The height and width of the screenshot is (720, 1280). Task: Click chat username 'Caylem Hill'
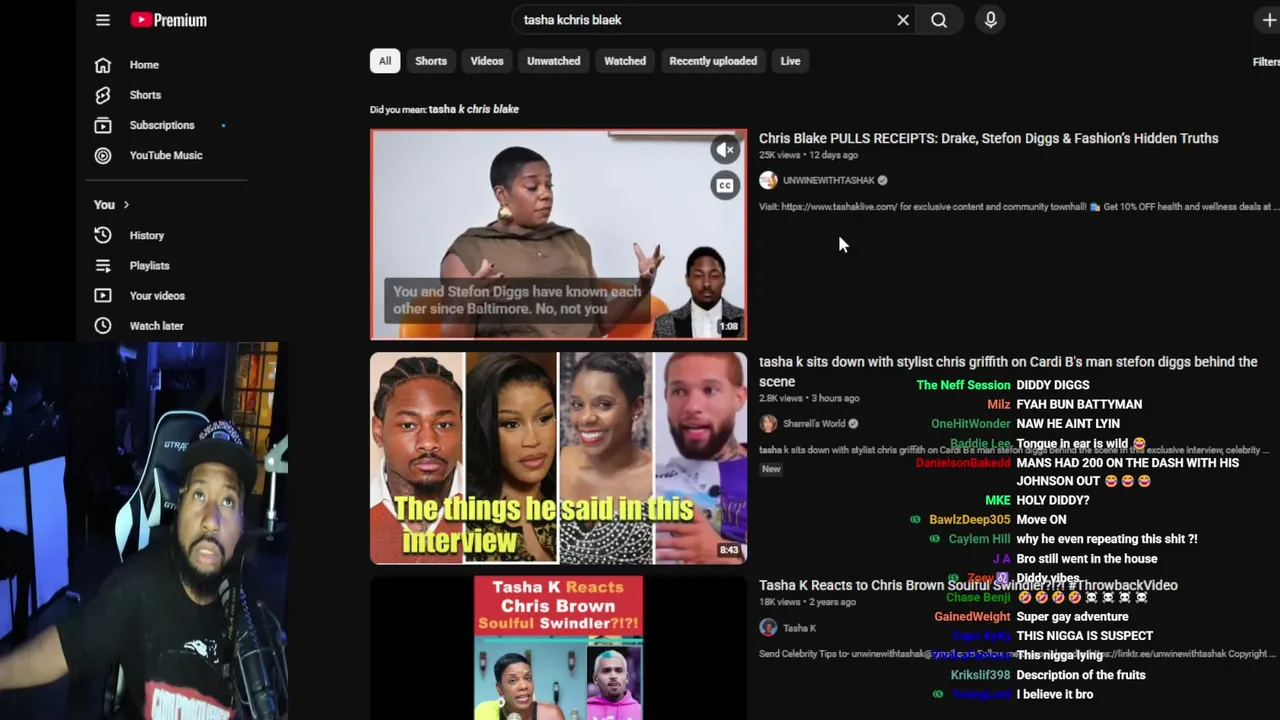979,539
